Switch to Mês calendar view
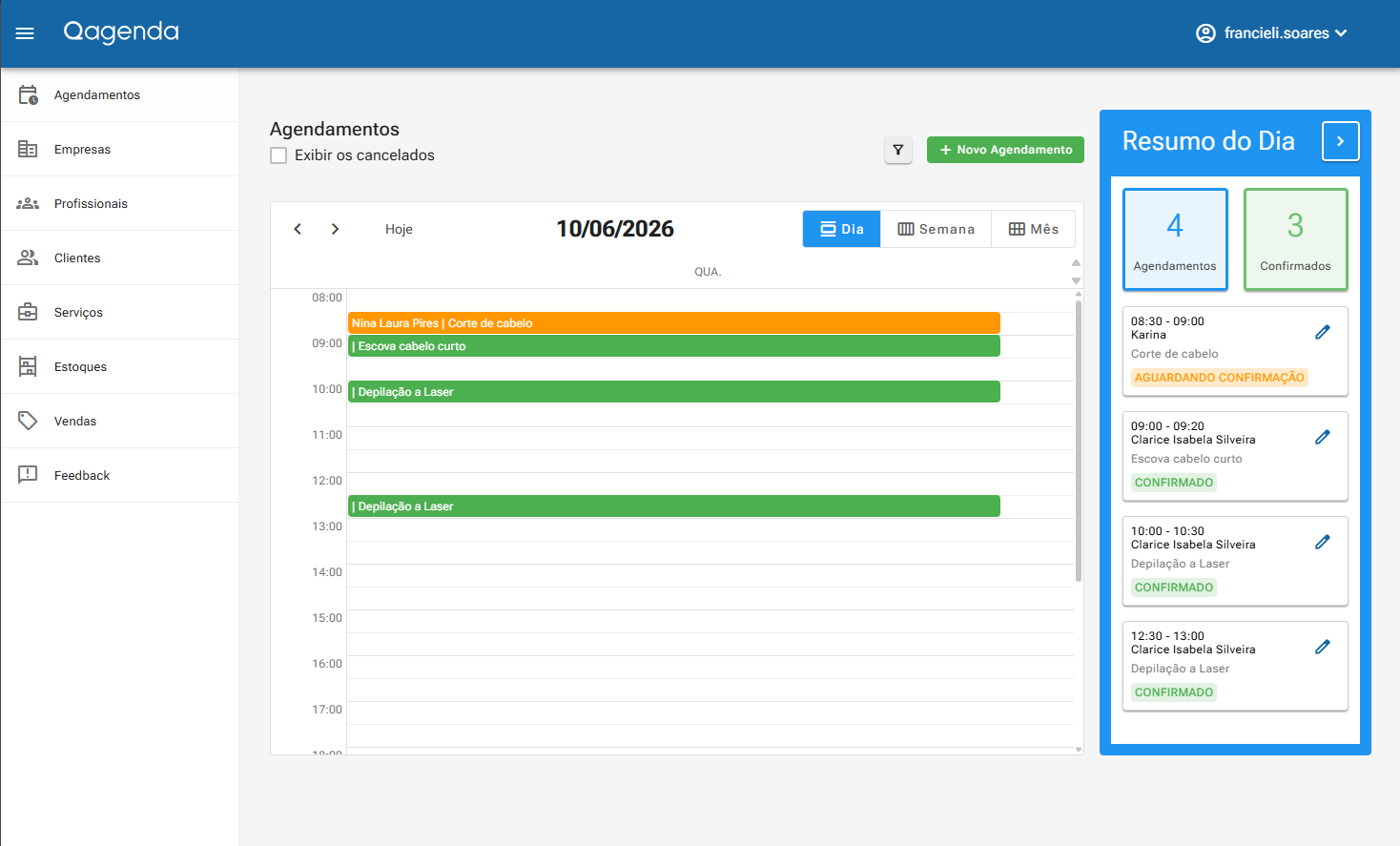 [1034, 229]
